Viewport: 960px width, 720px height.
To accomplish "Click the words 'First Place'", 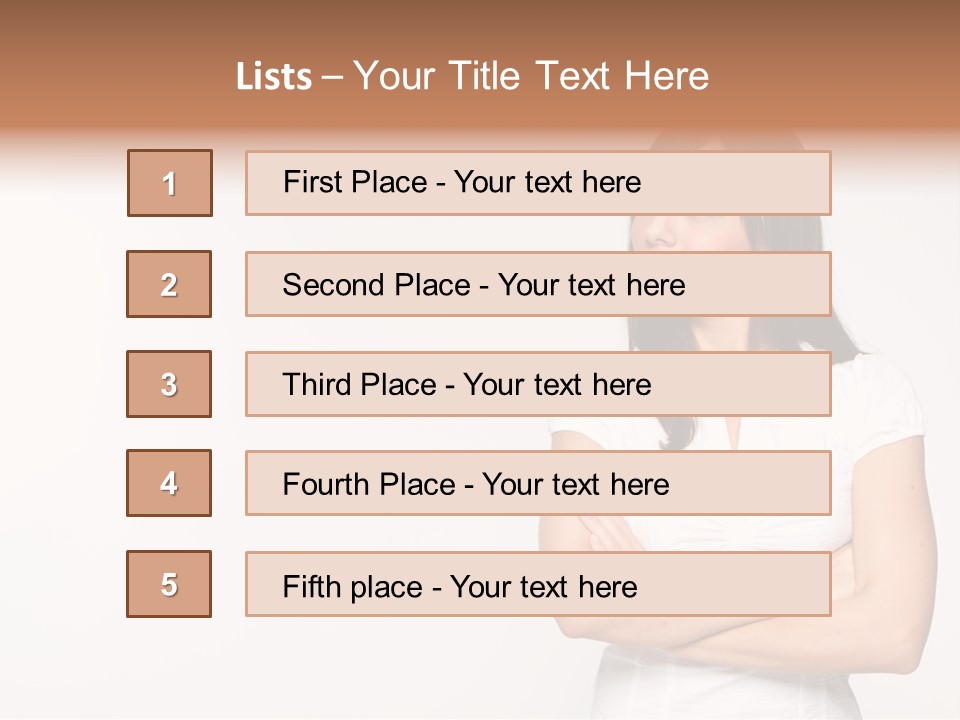I will coord(355,182).
